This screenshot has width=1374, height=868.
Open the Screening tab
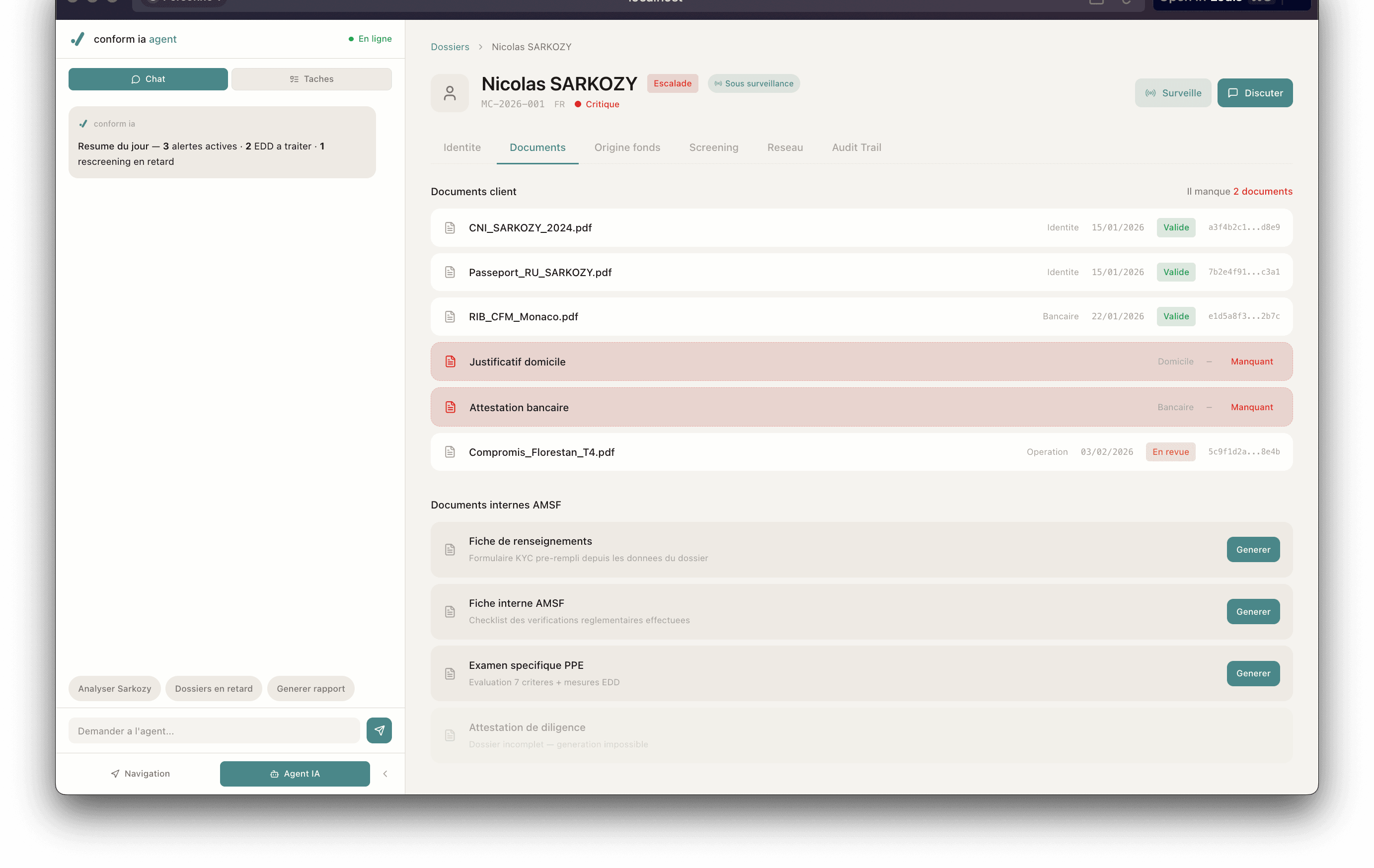click(x=713, y=147)
